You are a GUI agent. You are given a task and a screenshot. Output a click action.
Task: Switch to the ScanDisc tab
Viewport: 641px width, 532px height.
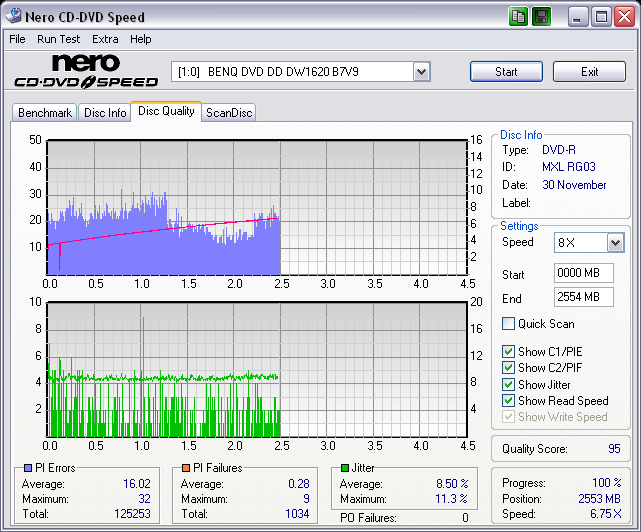[x=229, y=113]
